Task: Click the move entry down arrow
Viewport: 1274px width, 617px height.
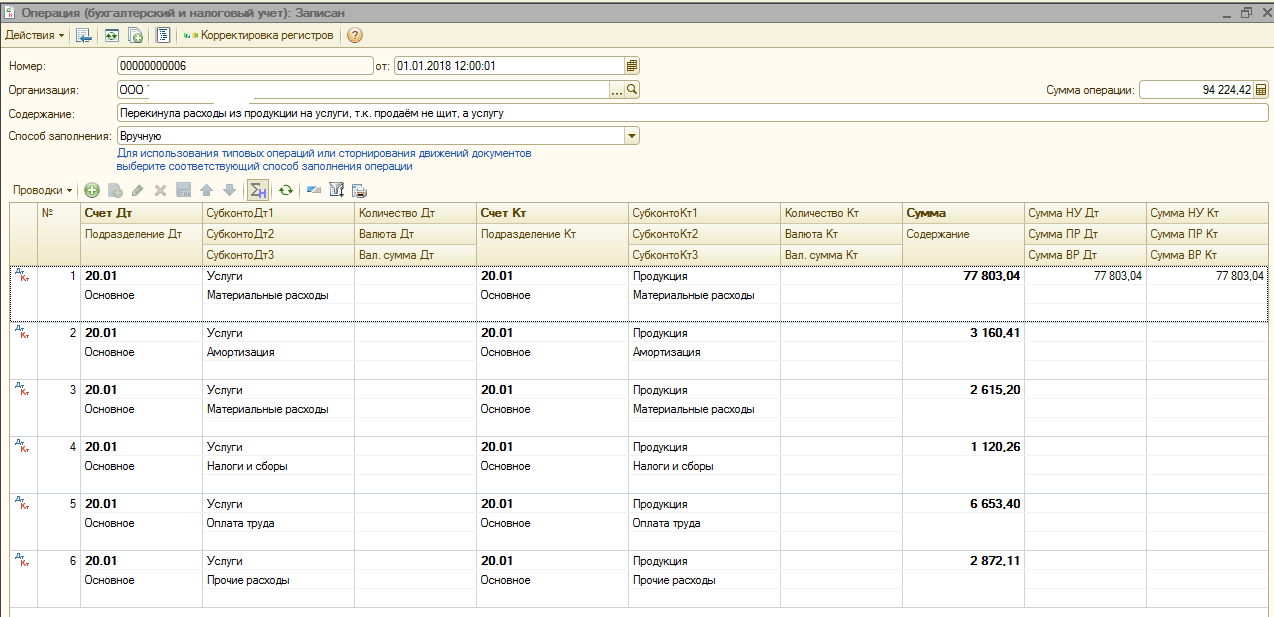Action: pos(229,190)
